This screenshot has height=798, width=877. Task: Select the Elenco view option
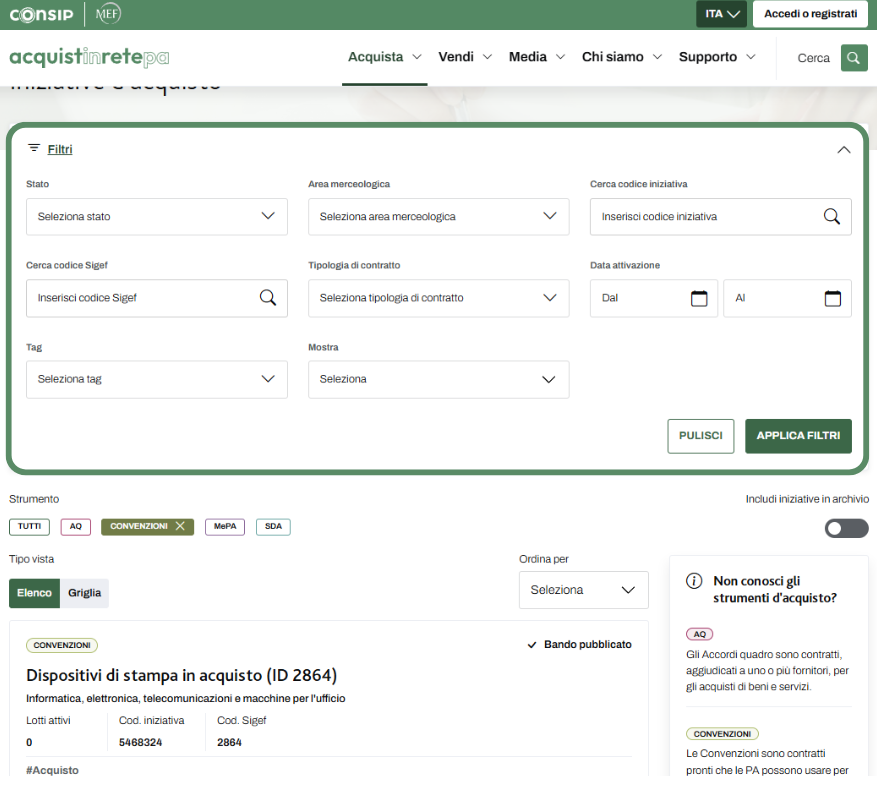34,593
